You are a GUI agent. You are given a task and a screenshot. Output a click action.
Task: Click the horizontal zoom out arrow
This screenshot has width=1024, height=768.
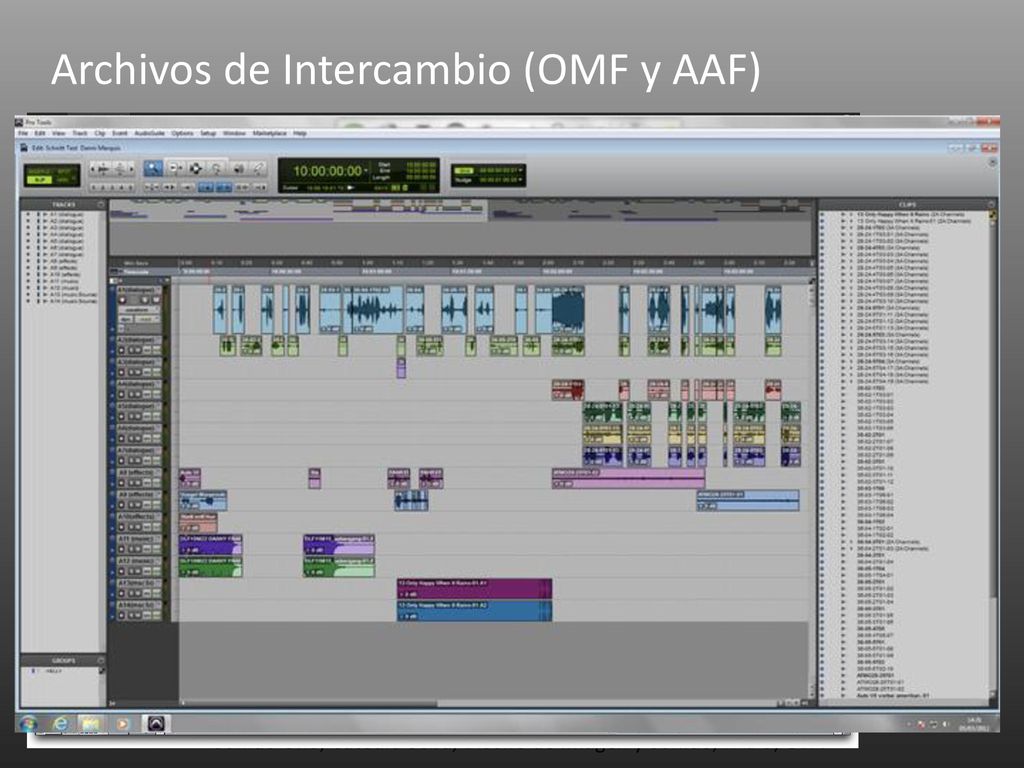click(93, 169)
